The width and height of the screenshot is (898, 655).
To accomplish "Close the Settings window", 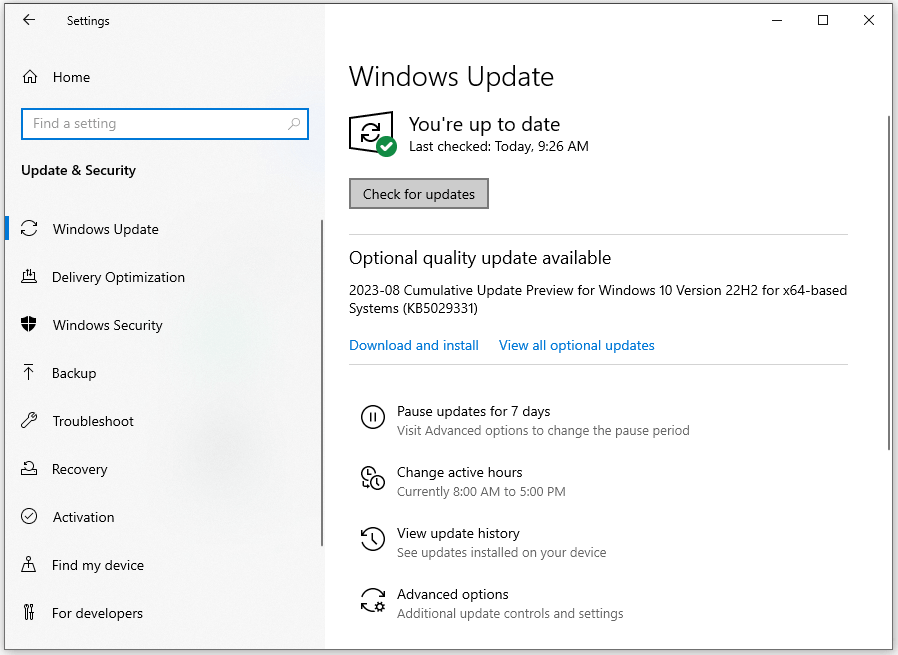I will click(869, 20).
